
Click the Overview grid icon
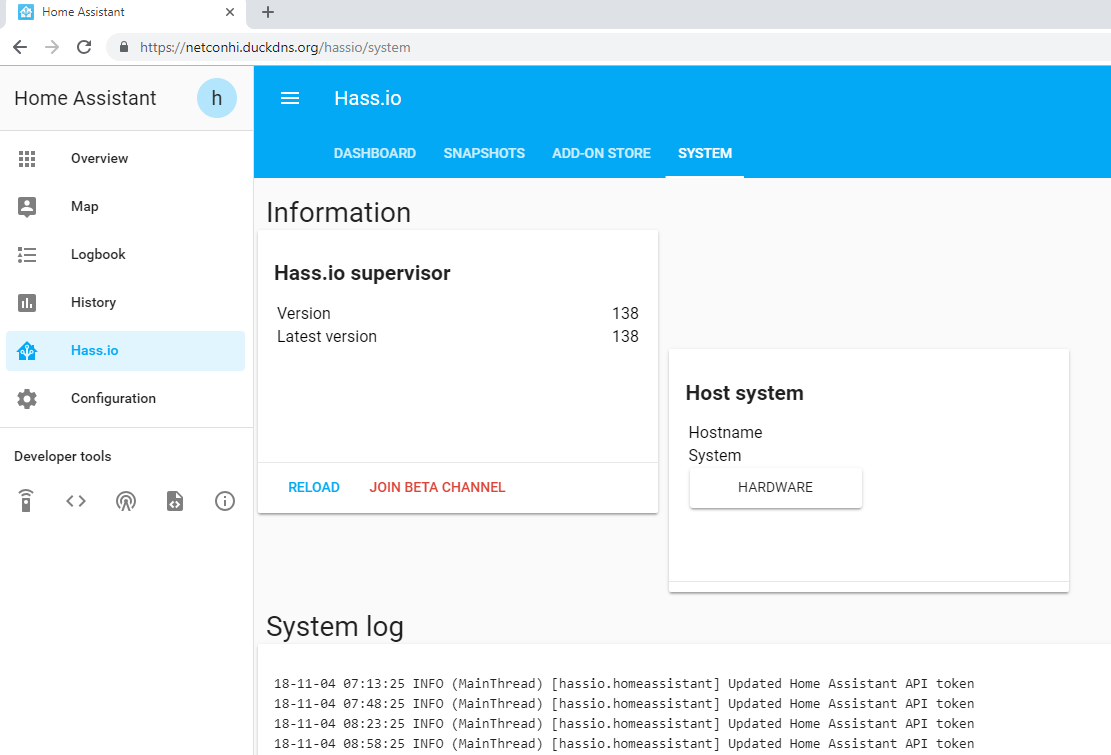click(27, 159)
